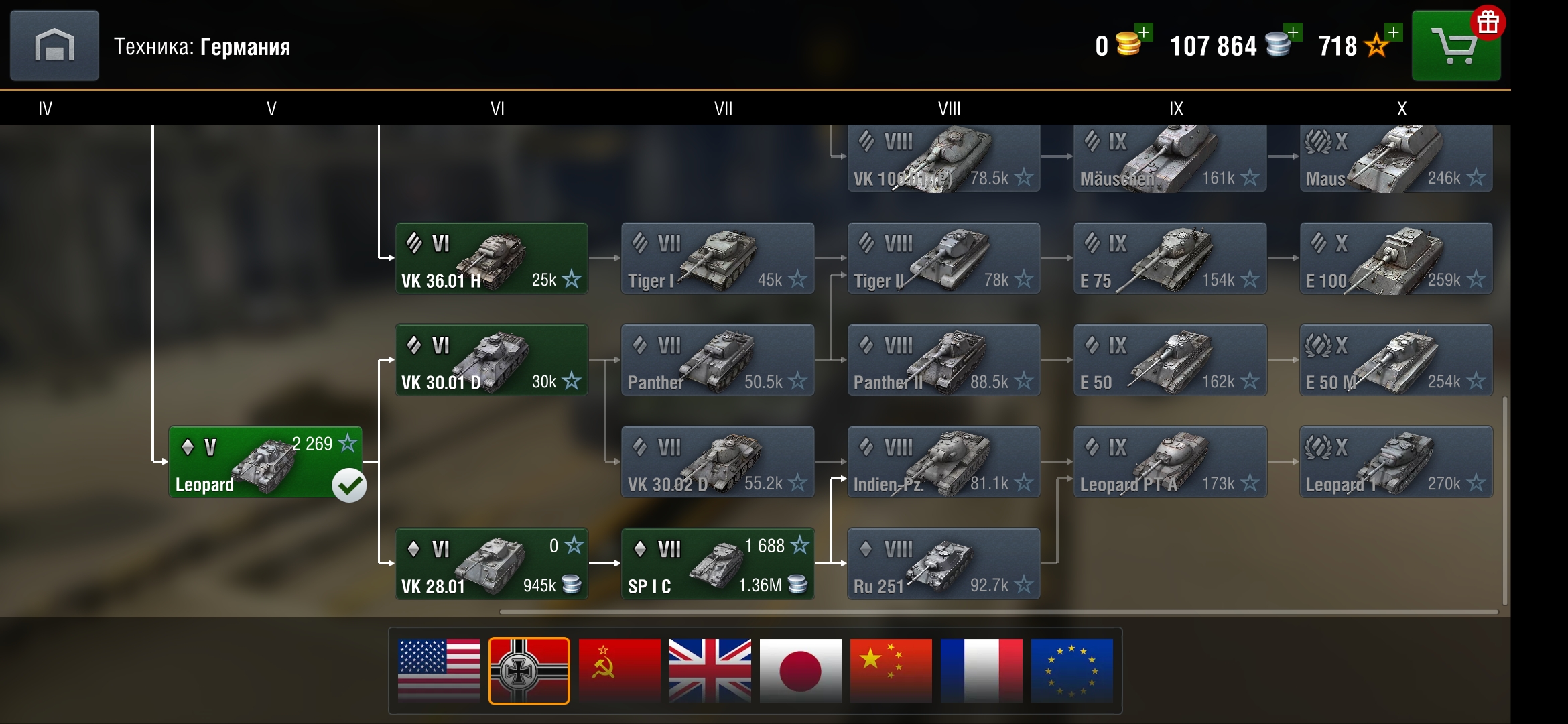1568x724 pixels.
Task: Open the red gift box icon
Action: point(1488,22)
